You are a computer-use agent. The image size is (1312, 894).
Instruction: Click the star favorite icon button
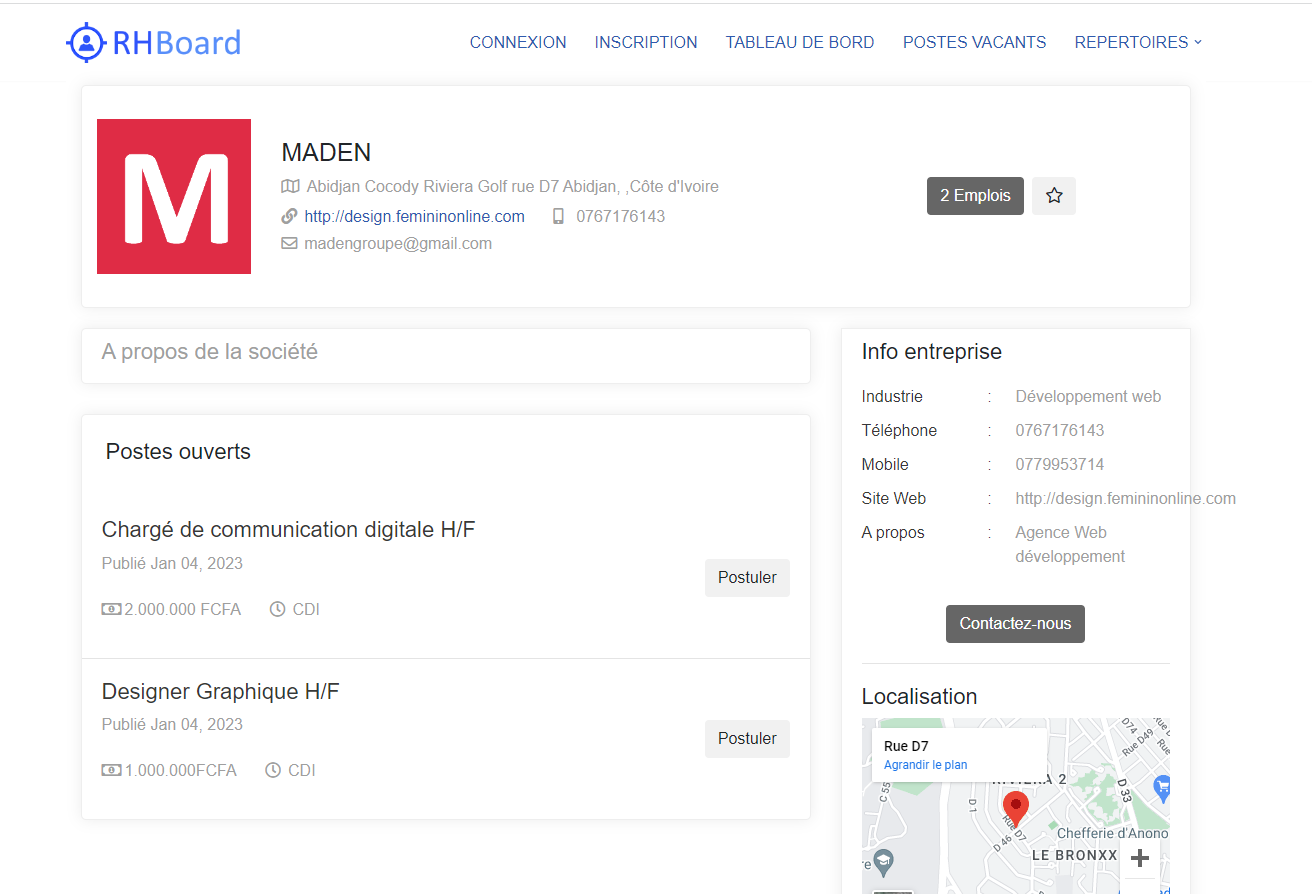[1053, 196]
